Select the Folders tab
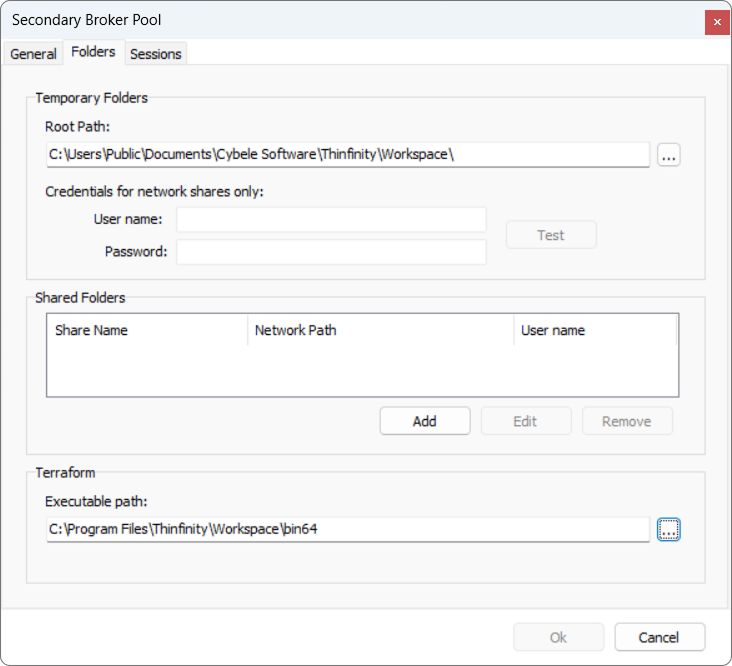This screenshot has width=732, height=666. [93, 52]
